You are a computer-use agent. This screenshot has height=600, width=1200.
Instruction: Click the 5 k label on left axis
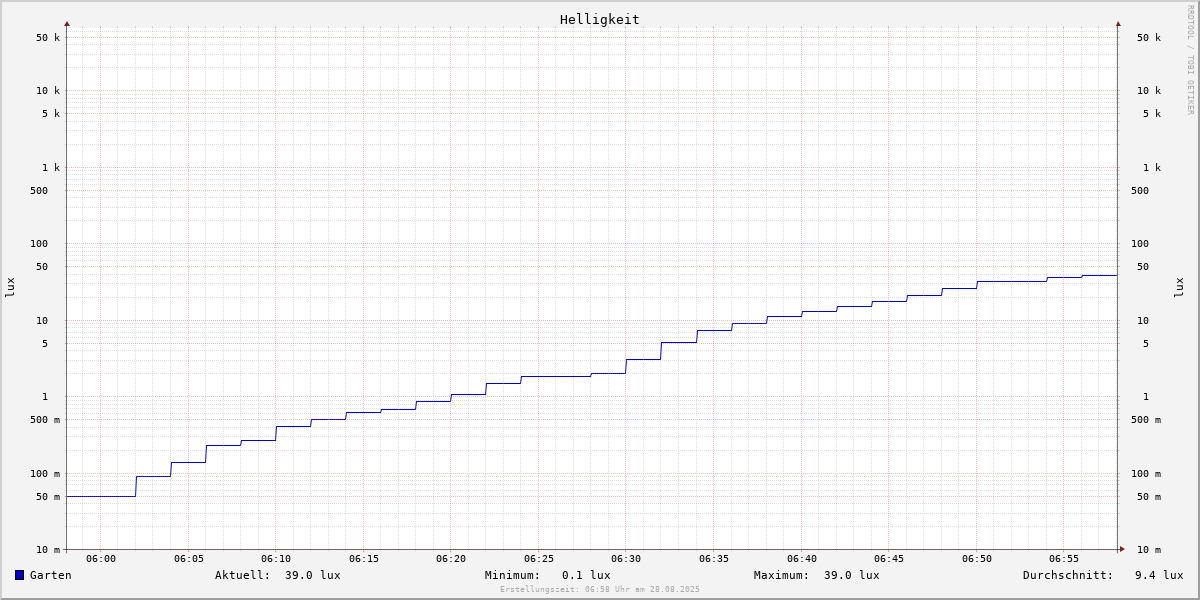click(51, 114)
